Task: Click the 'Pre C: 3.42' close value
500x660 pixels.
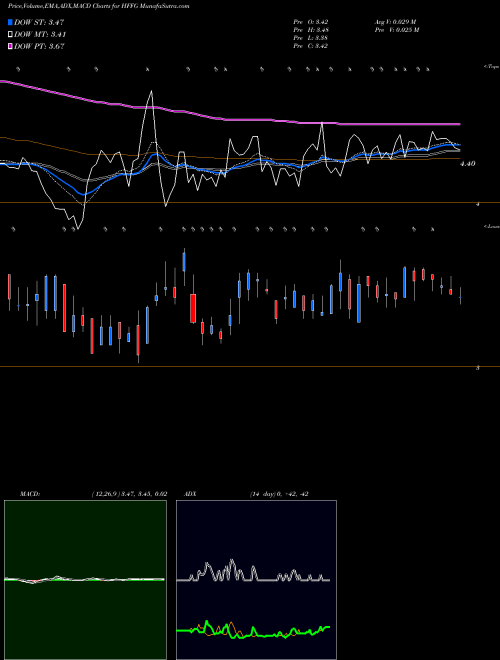Action: pyautogui.click(x=311, y=46)
